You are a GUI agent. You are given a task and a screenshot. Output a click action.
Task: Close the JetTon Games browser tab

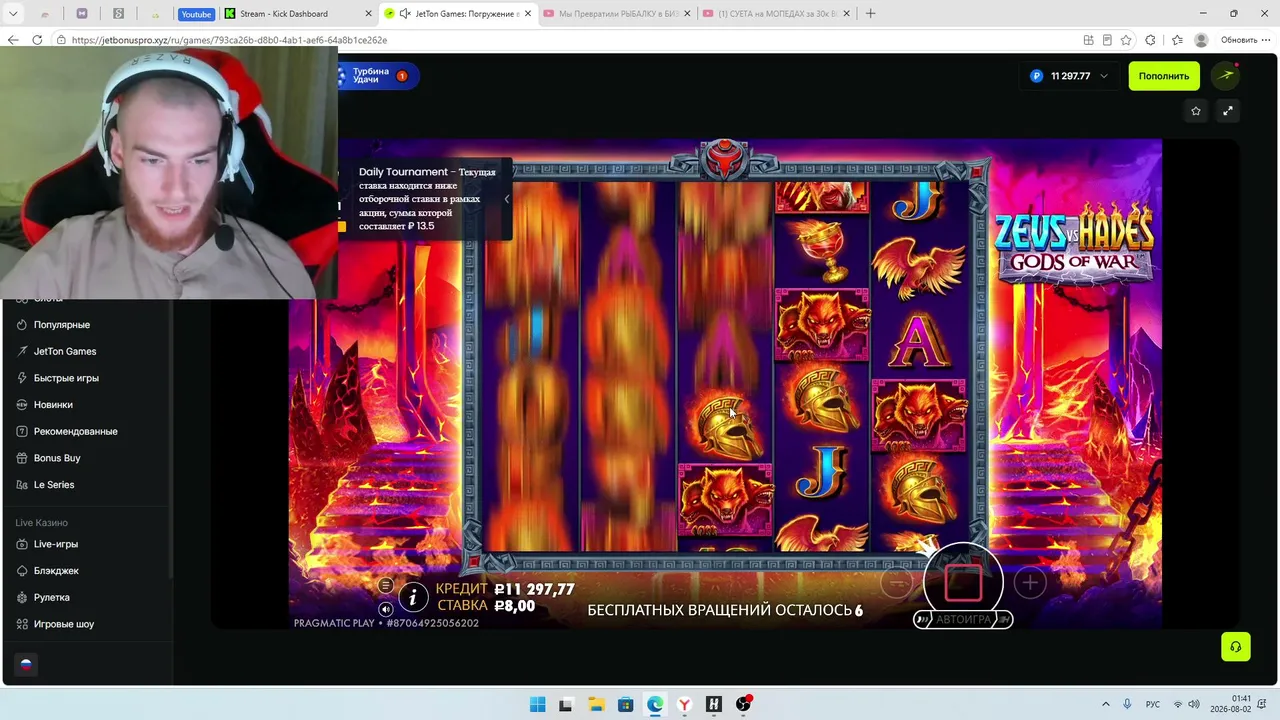point(529,14)
